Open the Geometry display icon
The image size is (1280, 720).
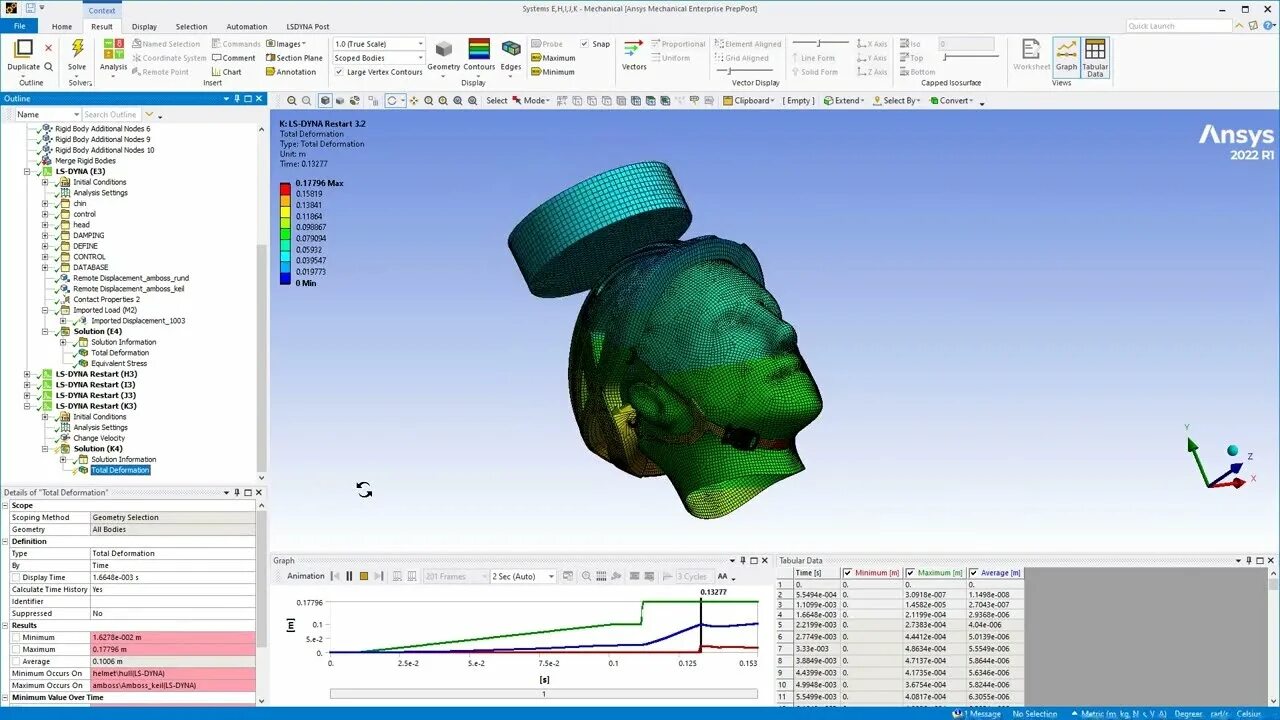click(444, 49)
